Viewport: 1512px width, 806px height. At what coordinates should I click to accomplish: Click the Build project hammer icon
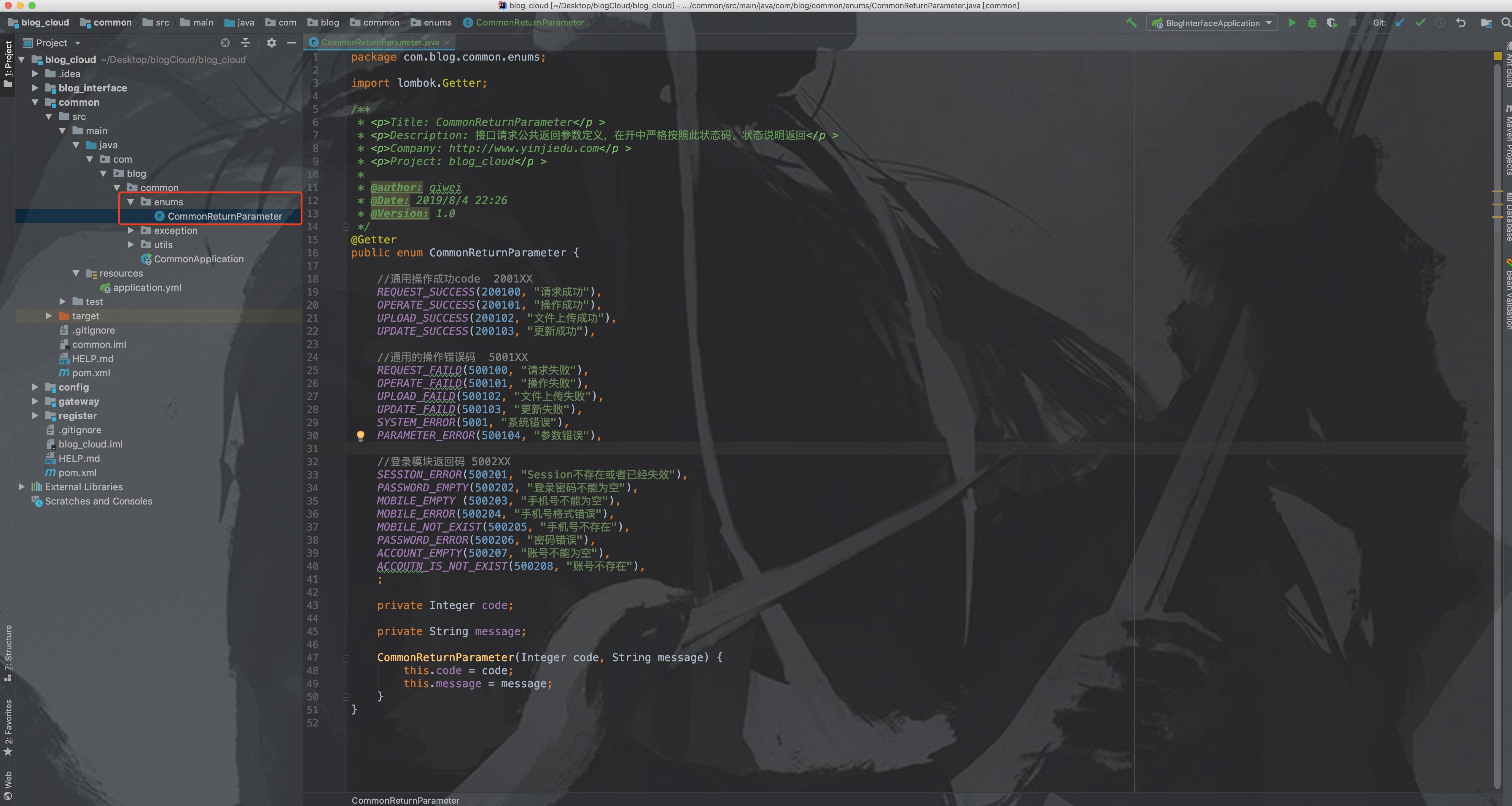coord(1131,23)
